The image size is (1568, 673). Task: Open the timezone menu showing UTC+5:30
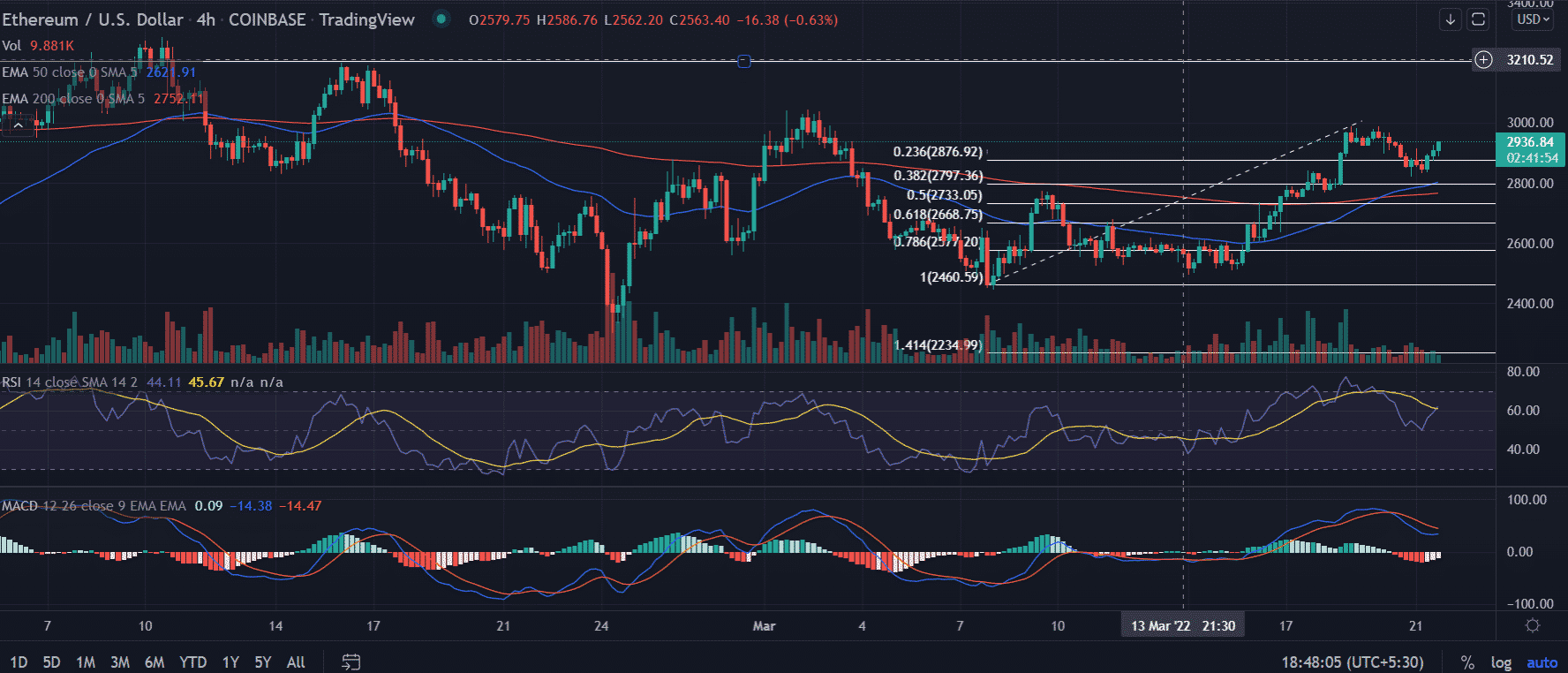coord(1353,662)
